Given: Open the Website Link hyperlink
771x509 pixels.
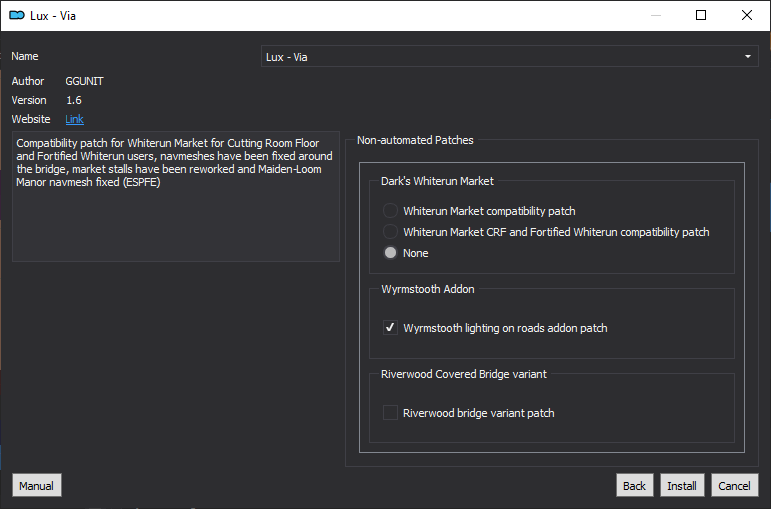Looking at the screenshot, I should 74,119.
